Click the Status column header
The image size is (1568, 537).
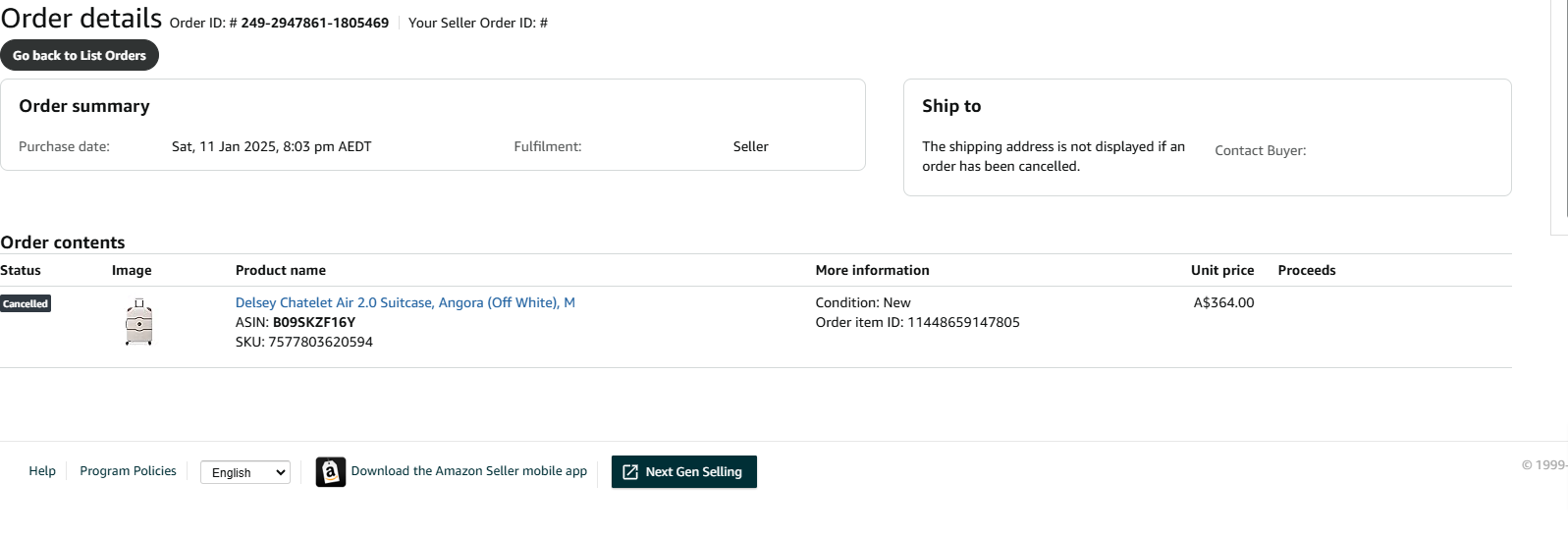pyautogui.click(x=21, y=270)
